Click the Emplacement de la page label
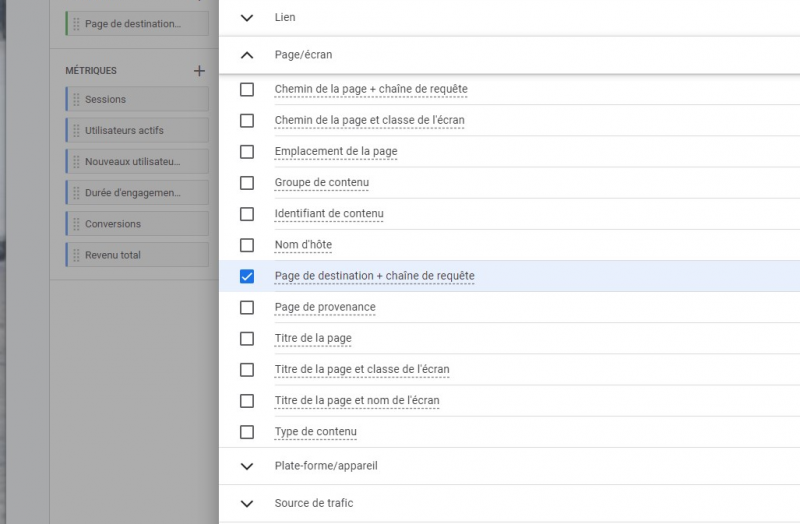The height and width of the screenshot is (524, 800). tap(336, 152)
